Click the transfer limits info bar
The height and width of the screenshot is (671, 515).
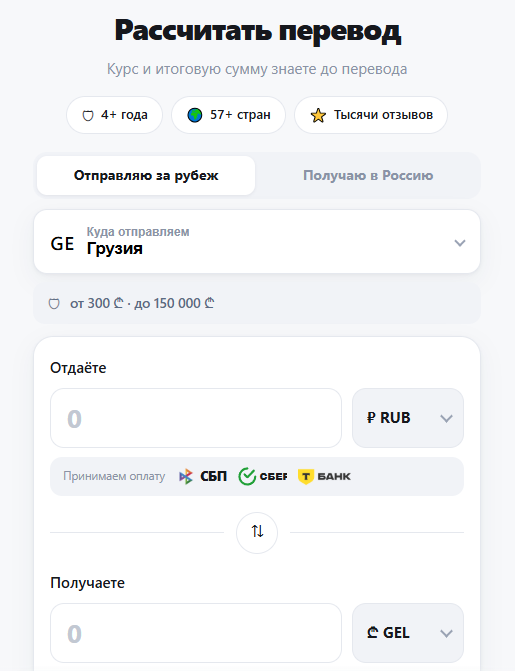[x=257, y=303]
